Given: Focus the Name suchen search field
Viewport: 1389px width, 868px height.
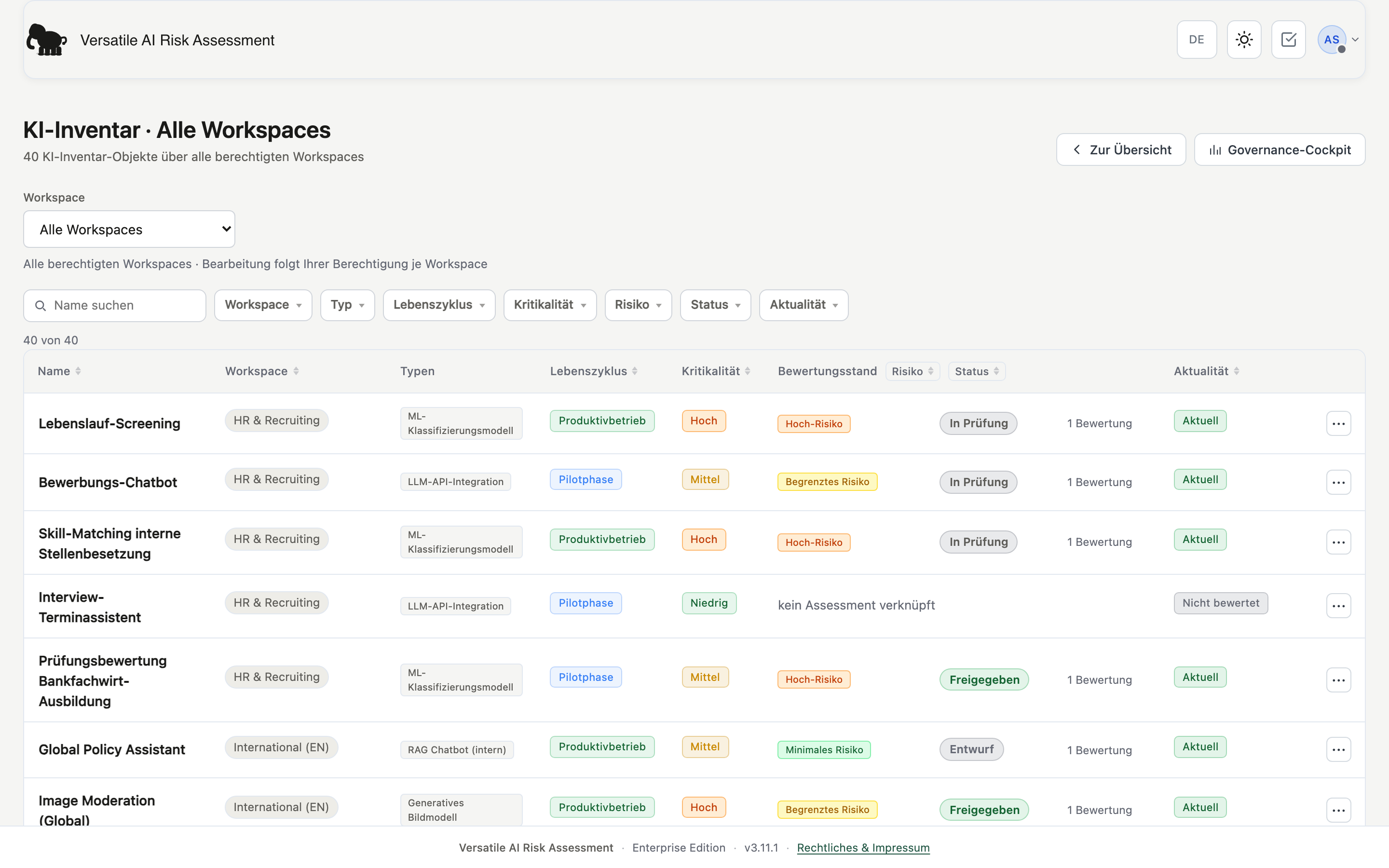Looking at the screenshot, I should [x=115, y=305].
